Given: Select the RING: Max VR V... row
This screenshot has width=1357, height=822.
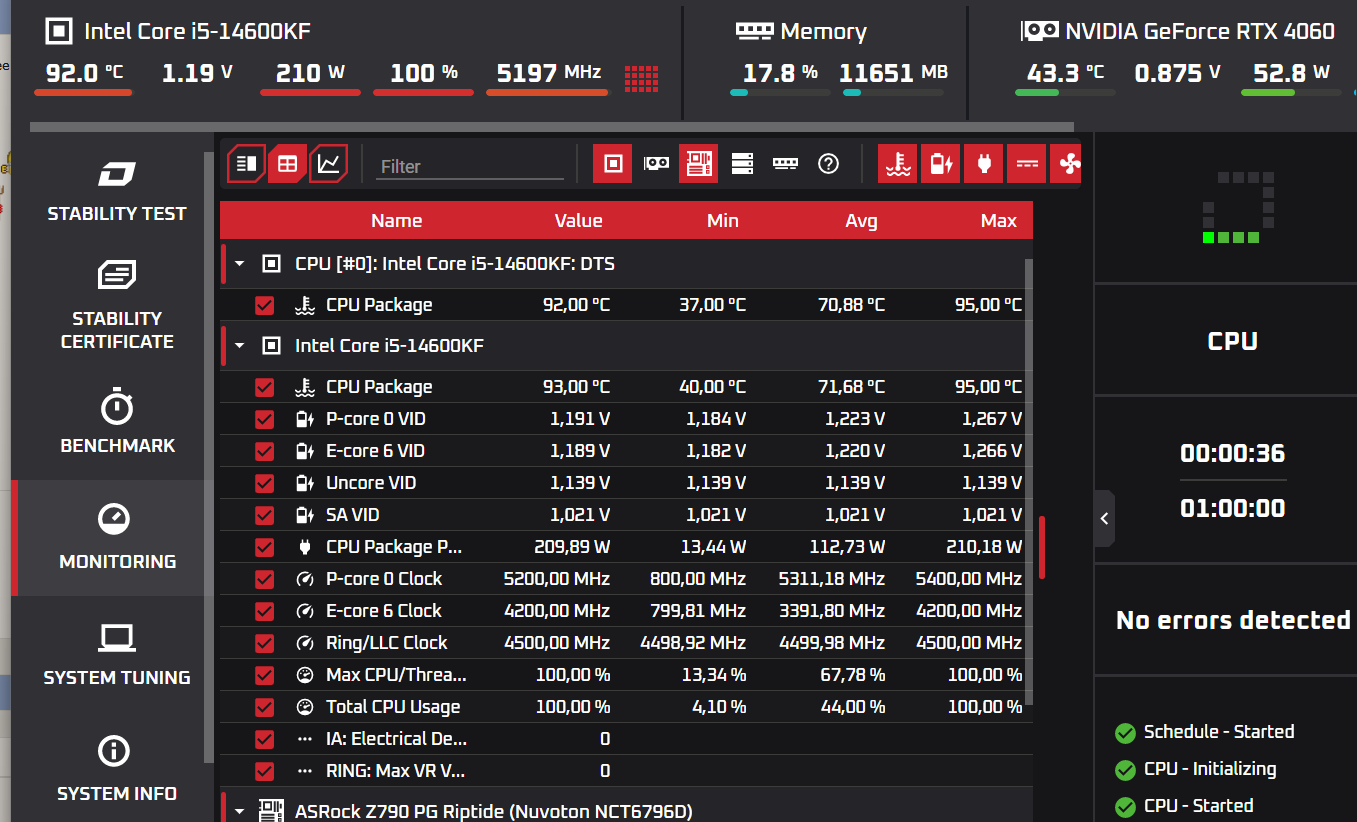Looking at the screenshot, I should (x=626, y=771).
